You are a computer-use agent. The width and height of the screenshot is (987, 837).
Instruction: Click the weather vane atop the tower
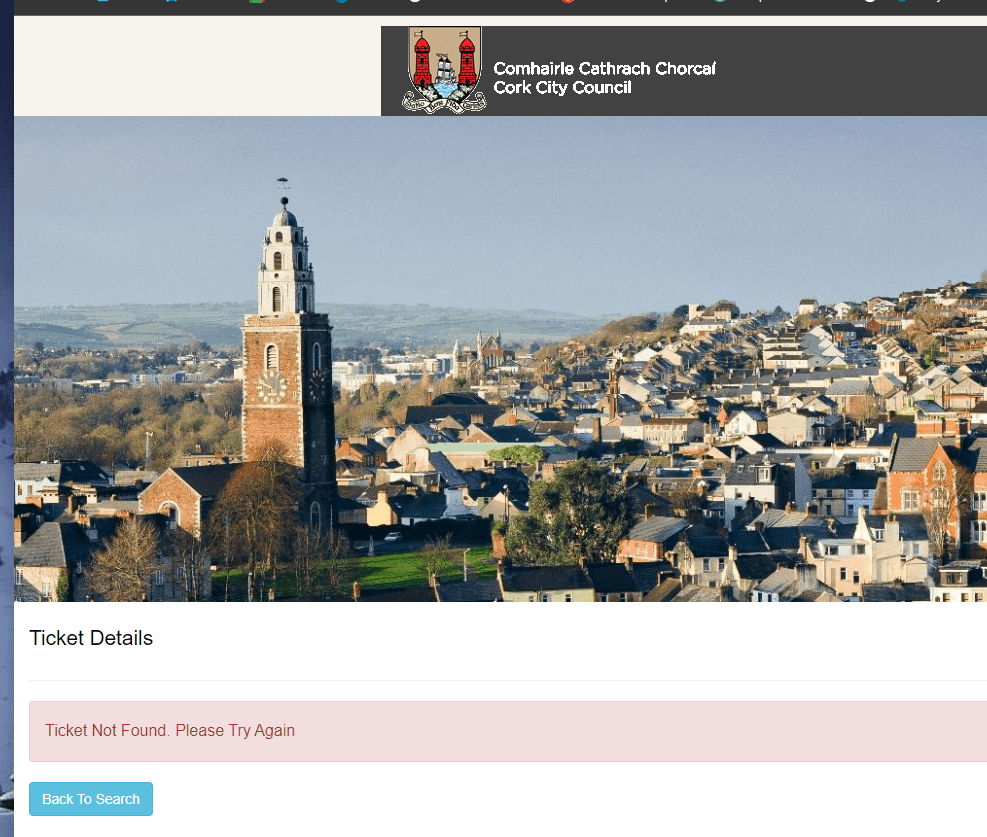[284, 185]
